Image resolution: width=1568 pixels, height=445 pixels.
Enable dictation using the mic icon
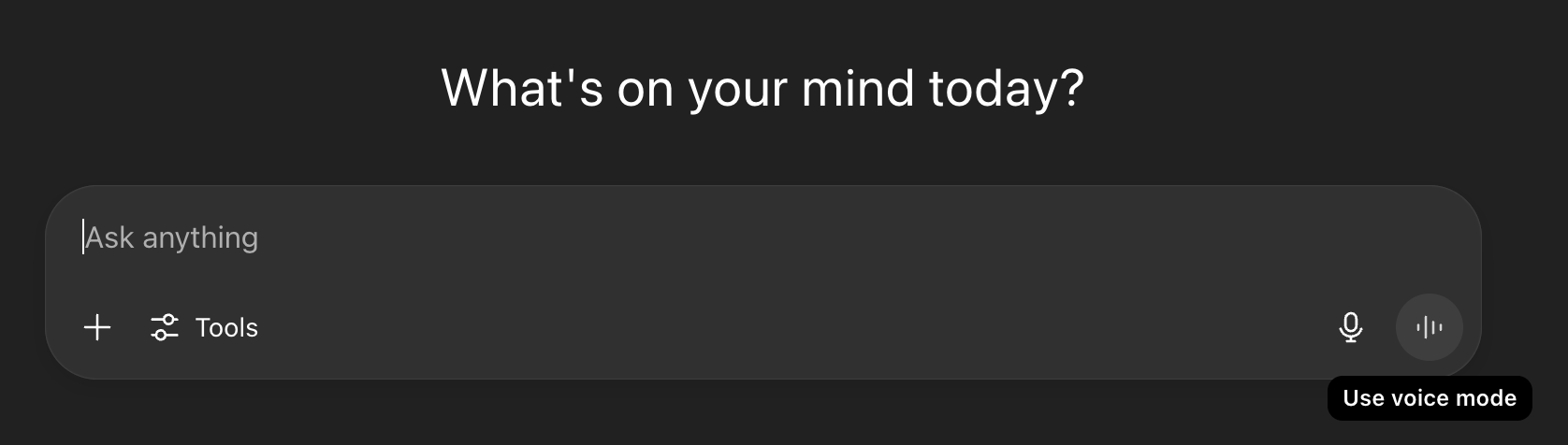click(x=1350, y=327)
